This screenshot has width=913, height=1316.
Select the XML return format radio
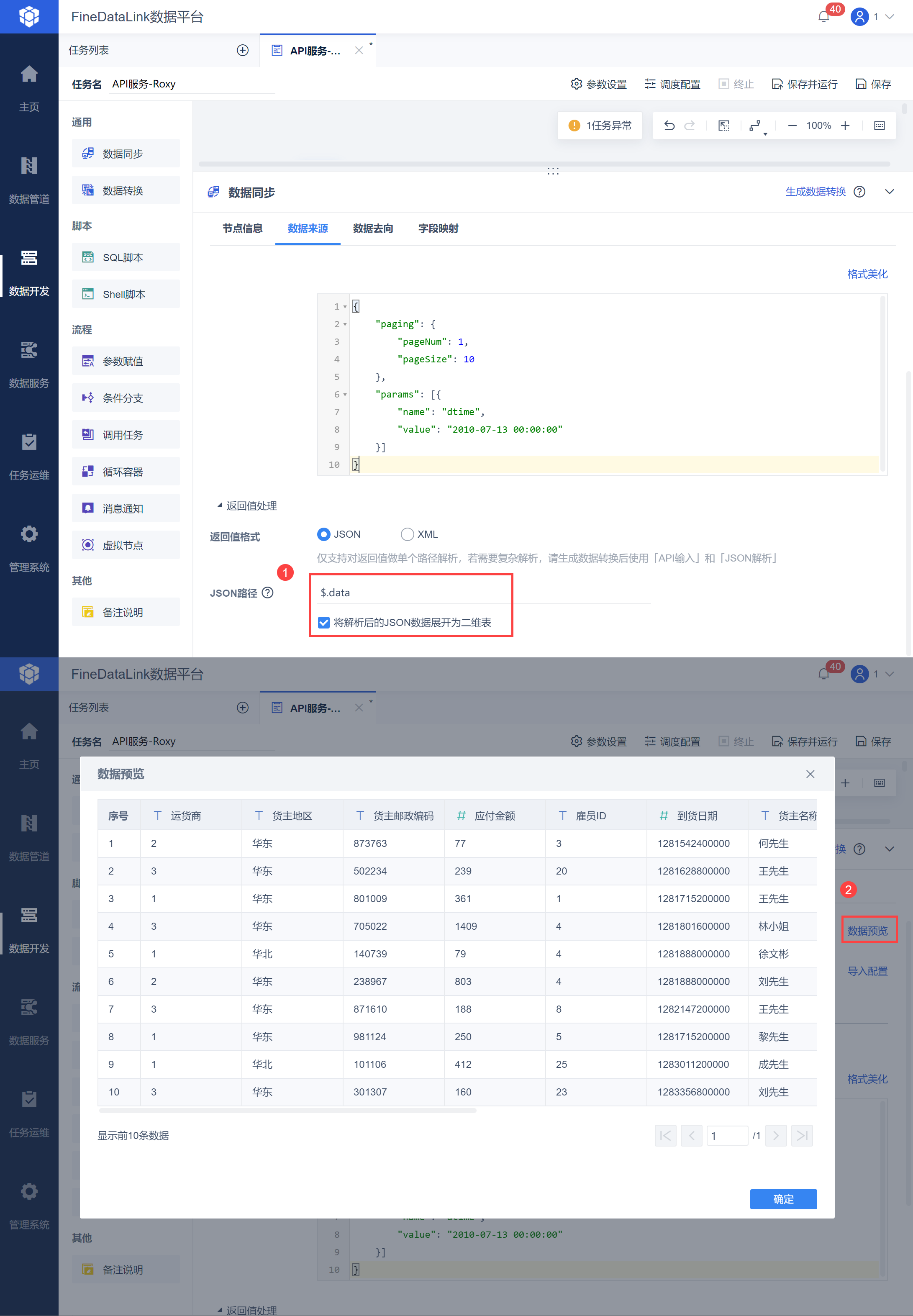coord(407,534)
